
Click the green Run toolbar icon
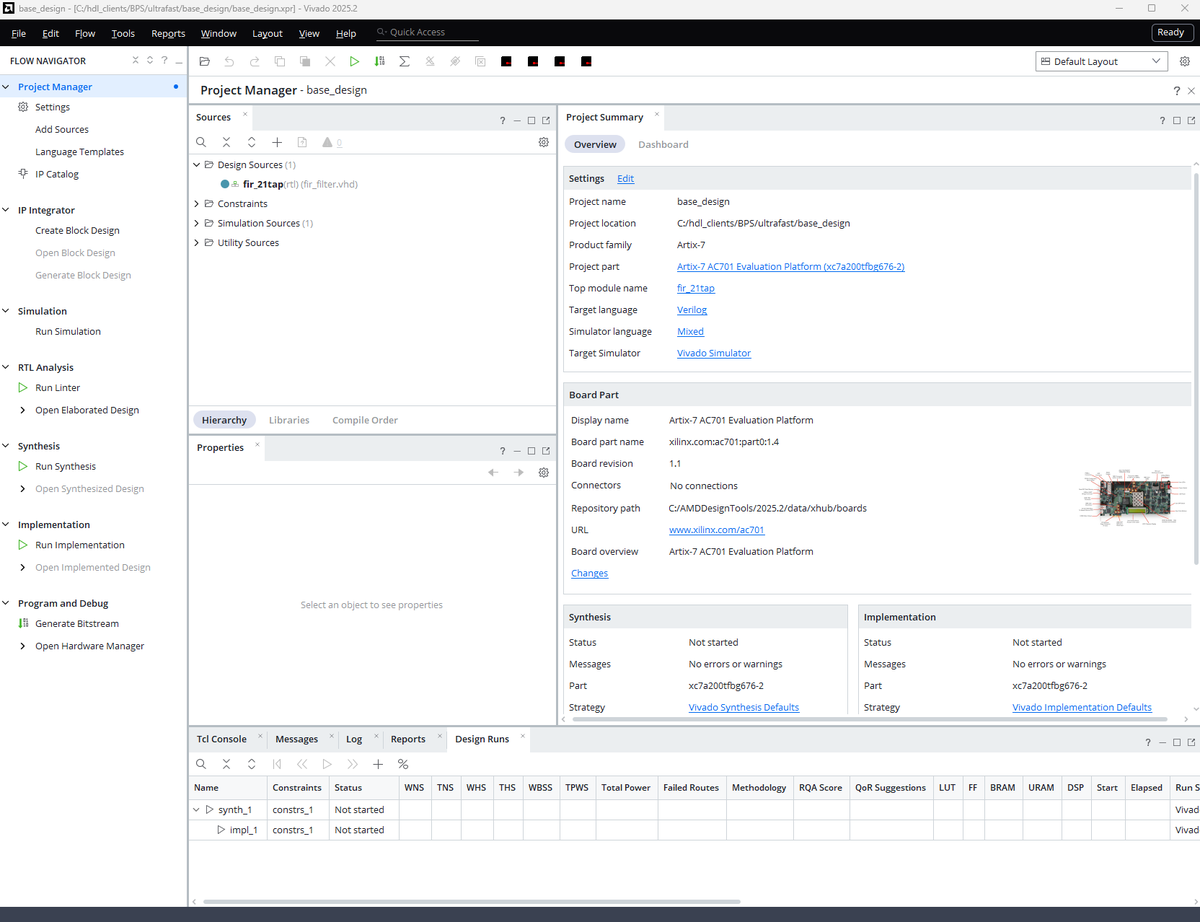coord(354,61)
